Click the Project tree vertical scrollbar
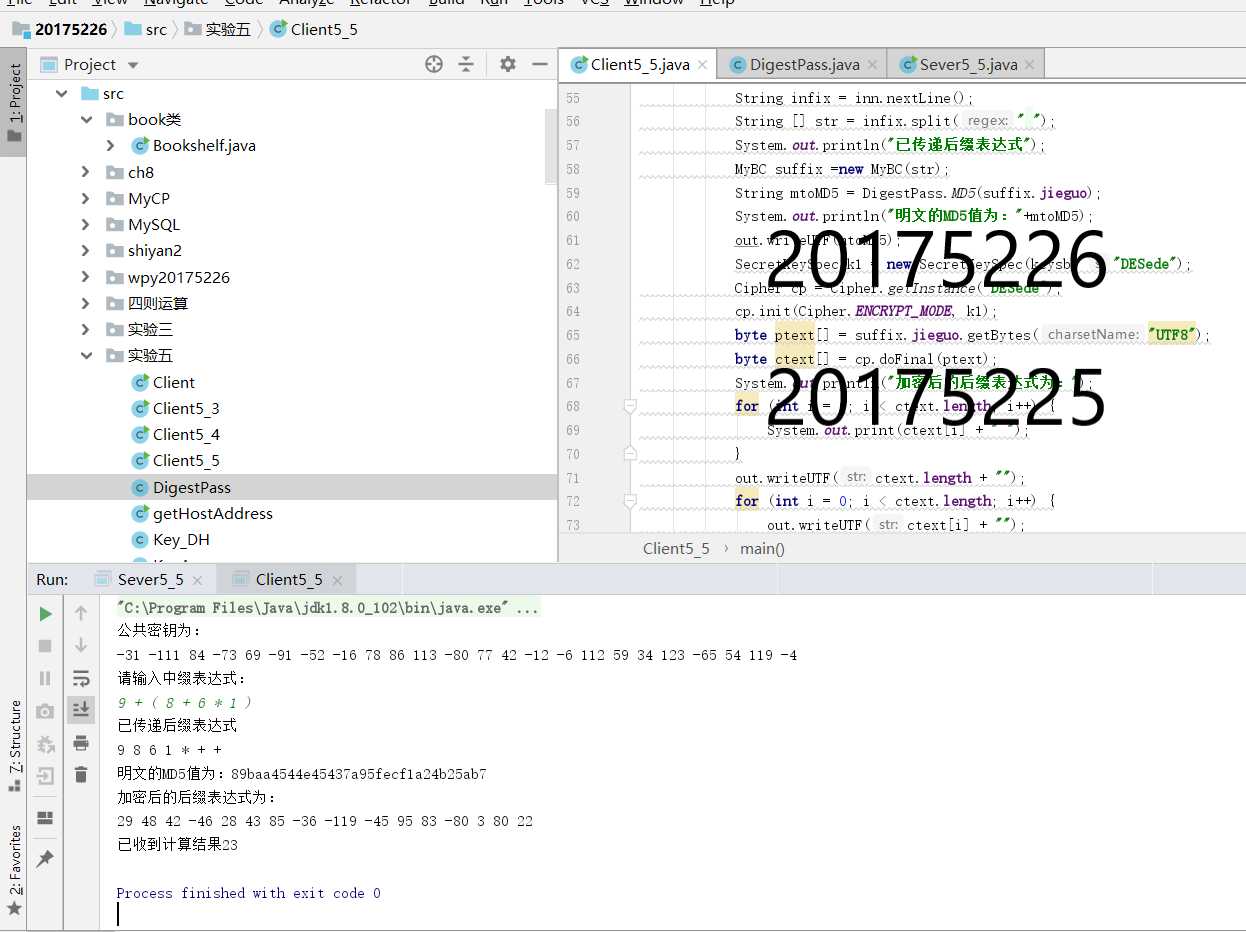Screen dimensions: 1246x932 [550, 145]
